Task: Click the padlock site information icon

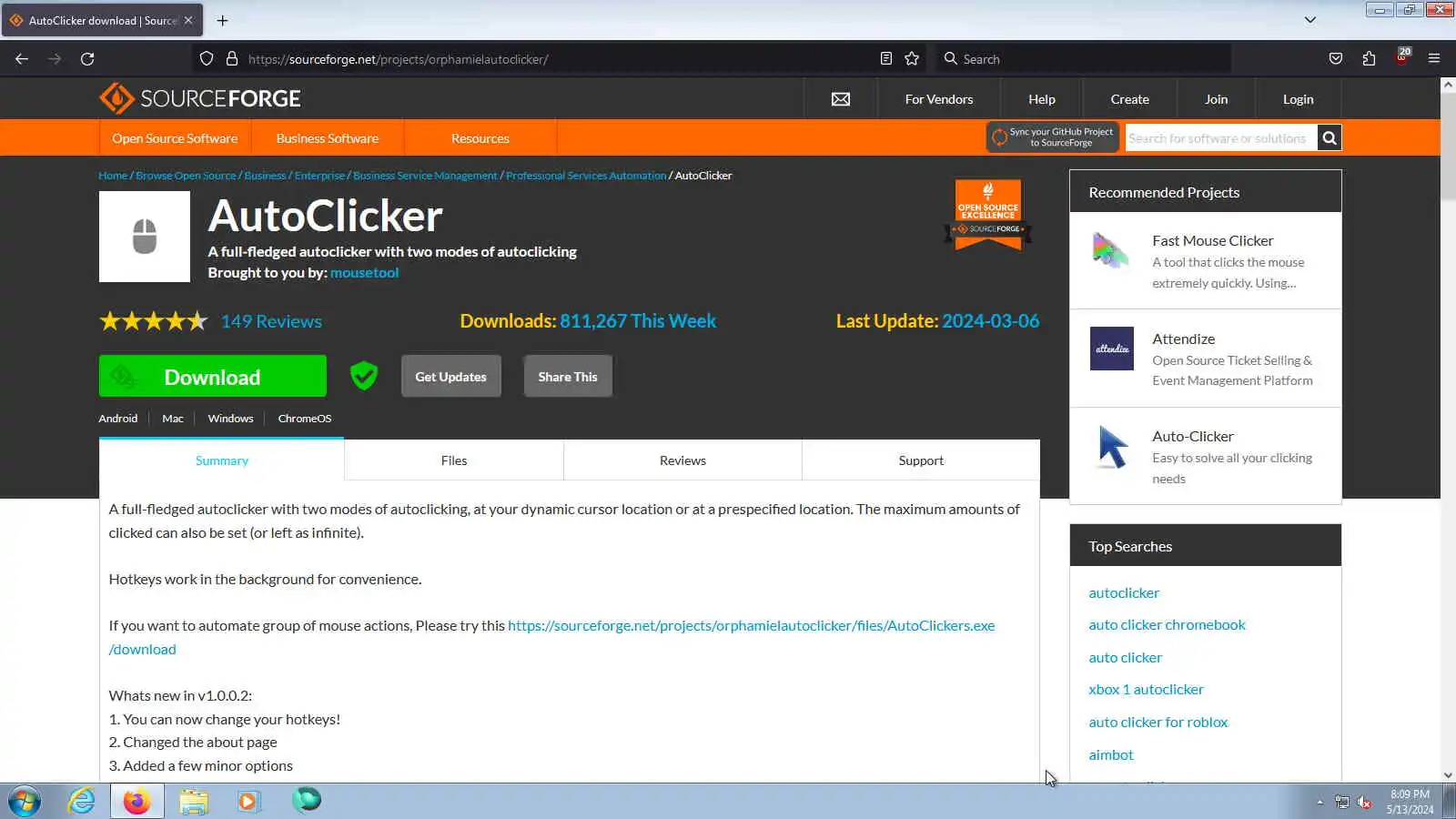Action: pyautogui.click(x=232, y=59)
